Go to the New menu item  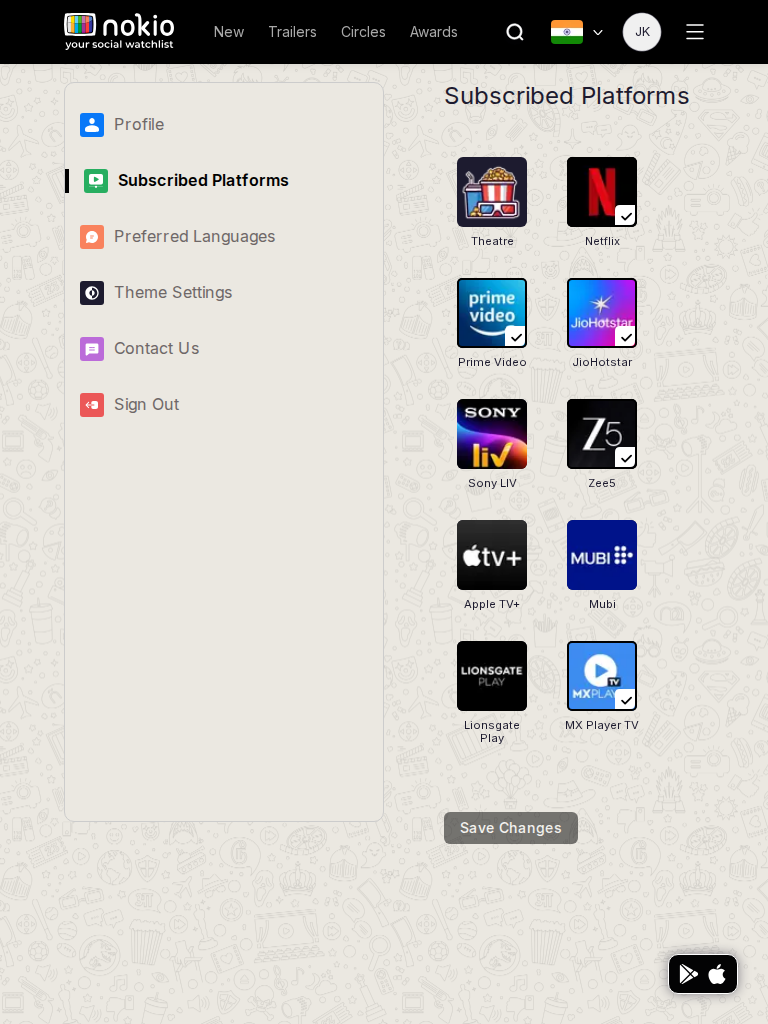pos(229,32)
